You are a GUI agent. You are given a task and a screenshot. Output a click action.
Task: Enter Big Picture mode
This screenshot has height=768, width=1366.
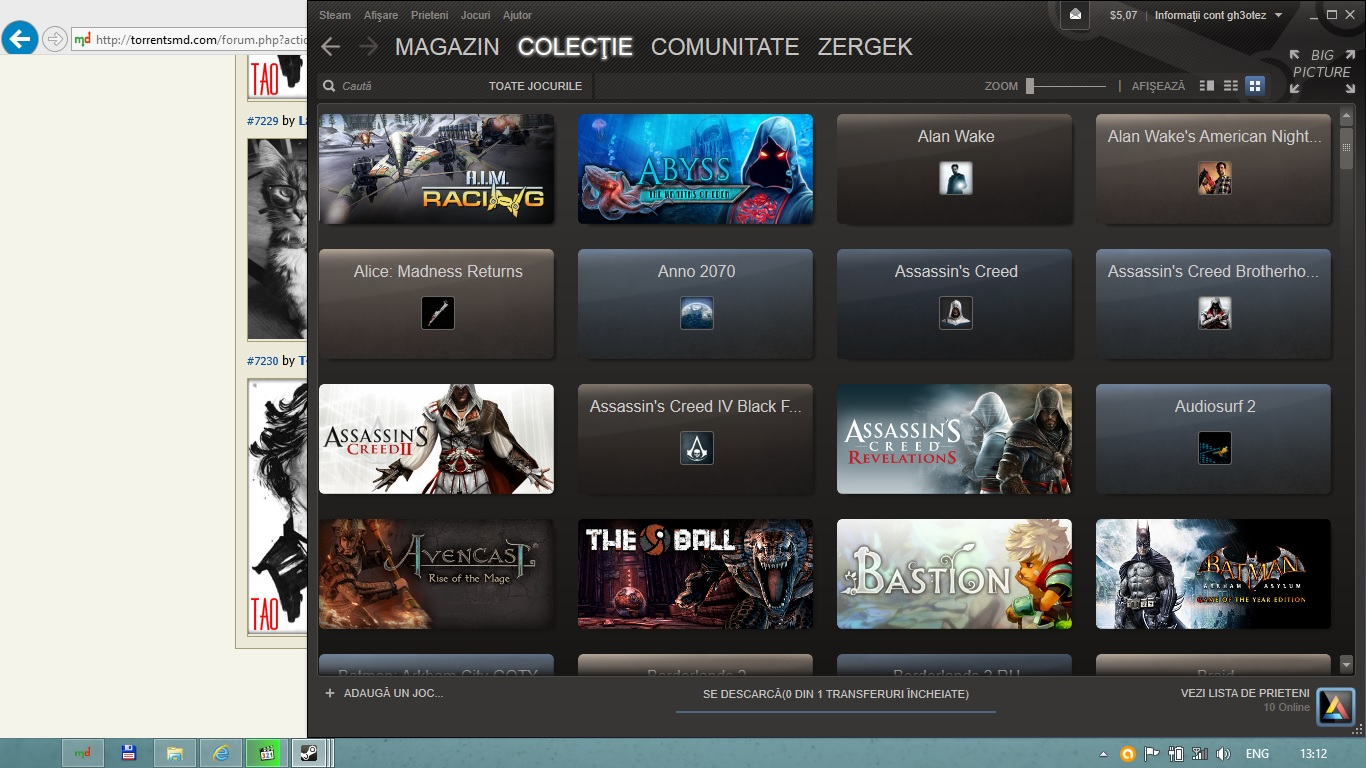1321,71
